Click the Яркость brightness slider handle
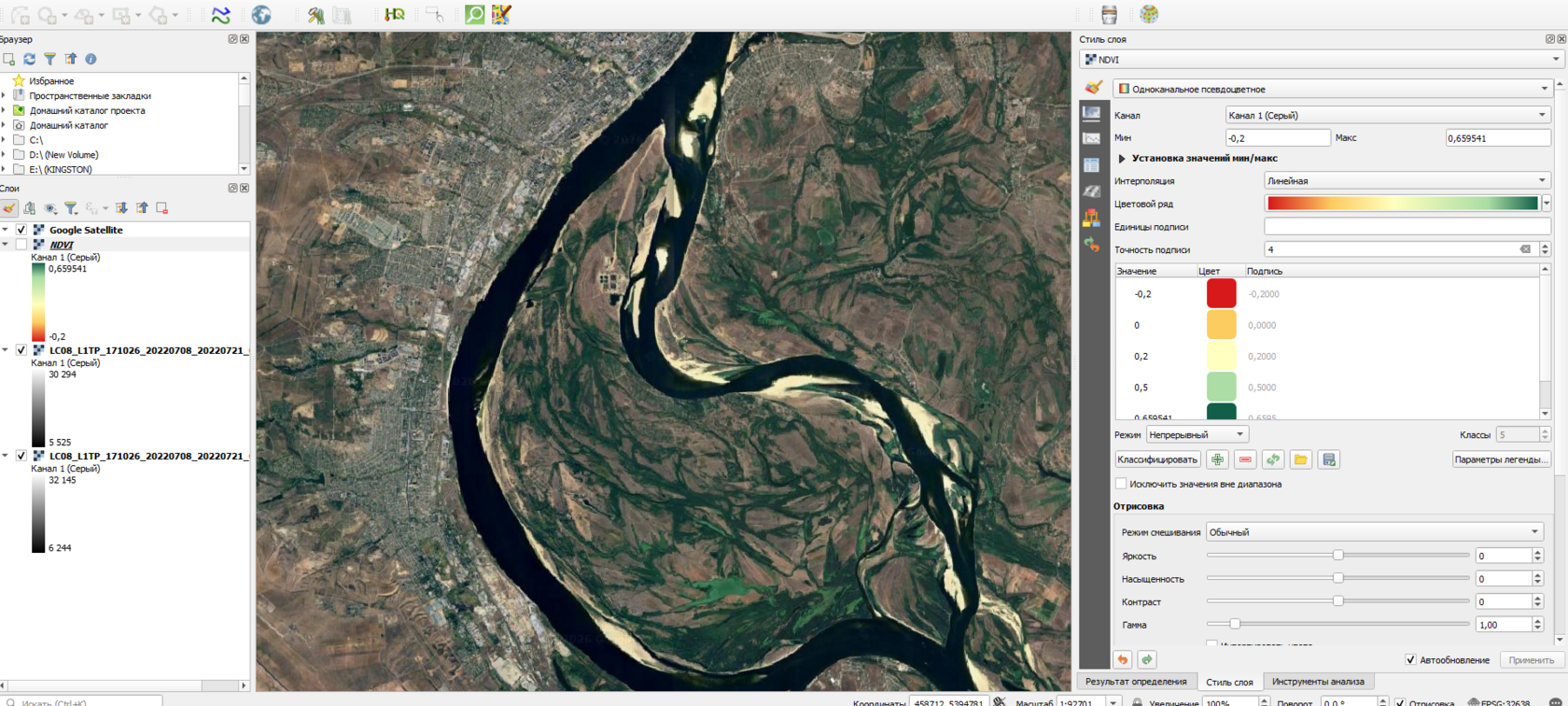This screenshot has height=706, width=1568. click(1337, 555)
